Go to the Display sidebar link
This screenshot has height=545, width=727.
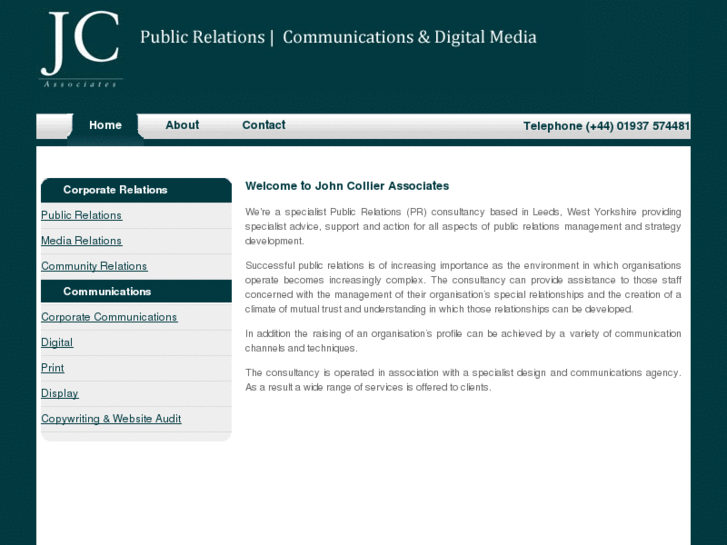[59, 394]
